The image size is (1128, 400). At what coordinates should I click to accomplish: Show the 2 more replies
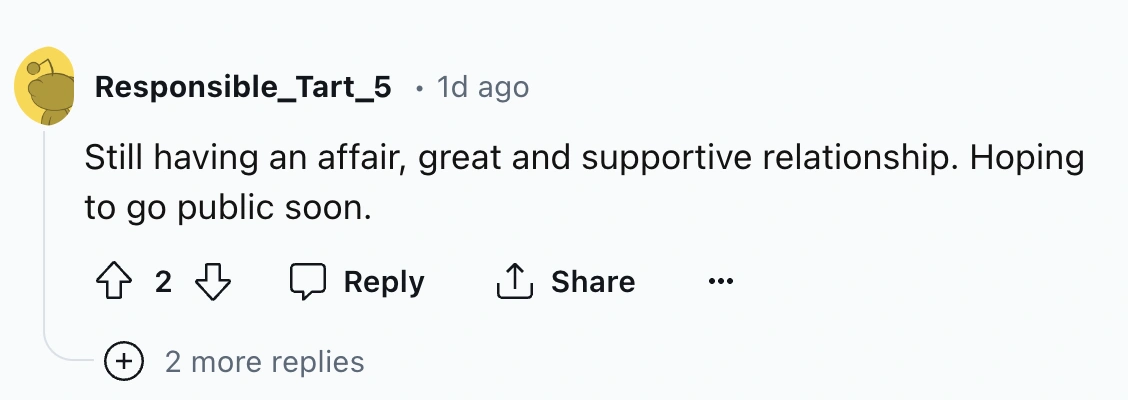264,361
